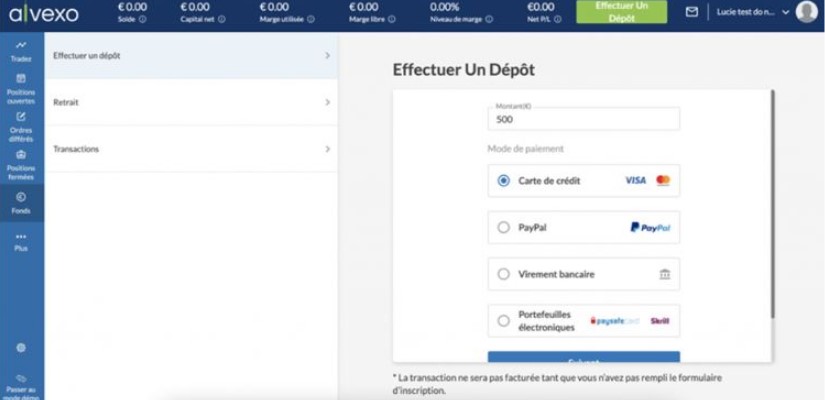The image size is (825, 400).
Task: Choose Virement bancaire radio option
Action: click(x=503, y=274)
